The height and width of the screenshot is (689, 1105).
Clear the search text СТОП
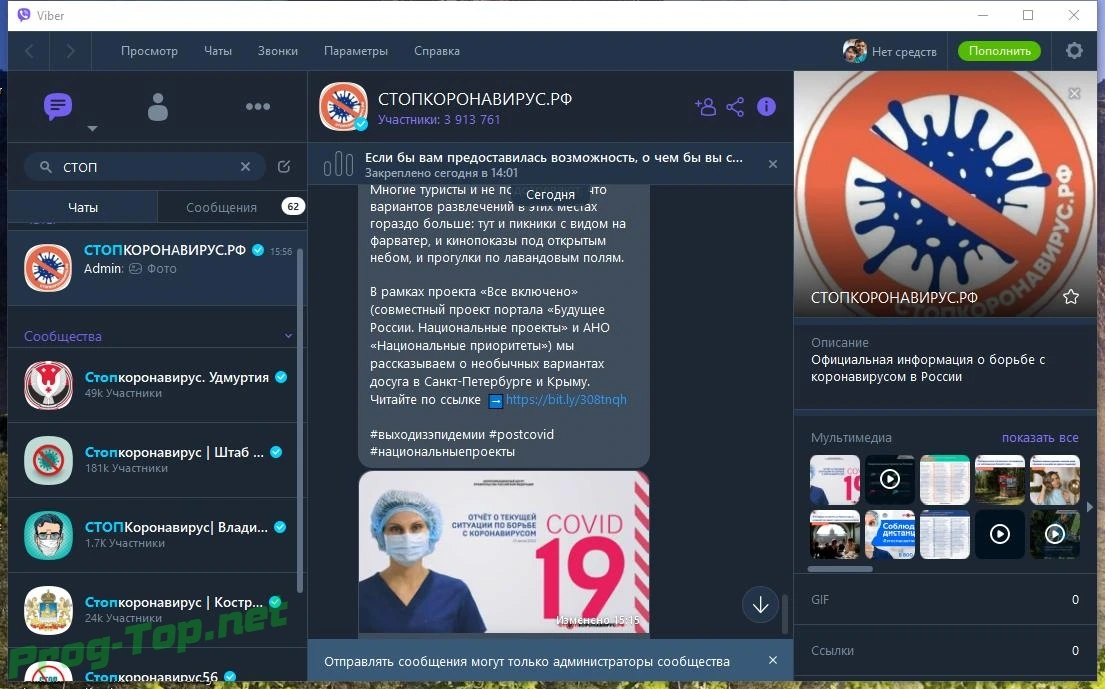[245, 167]
